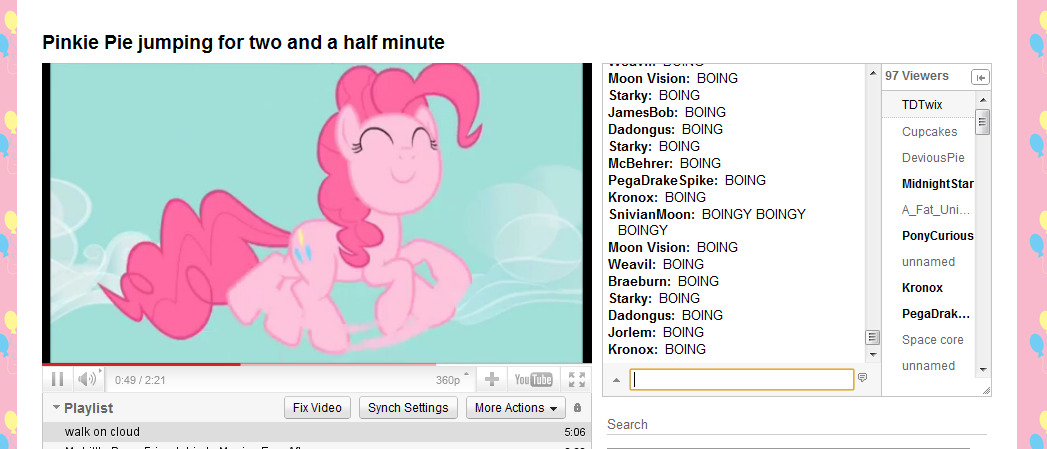Viewport: 1047px width, 449px height.
Task: Select viewer DeviousPie
Action: click(x=933, y=158)
